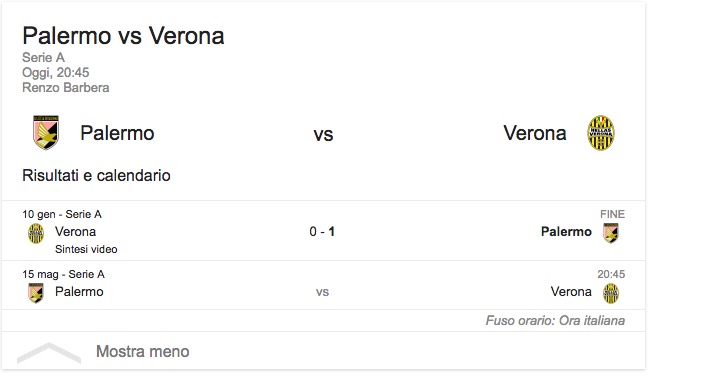Select the large Palermo team name
The image size is (705, 376).
tap(117, 133)
